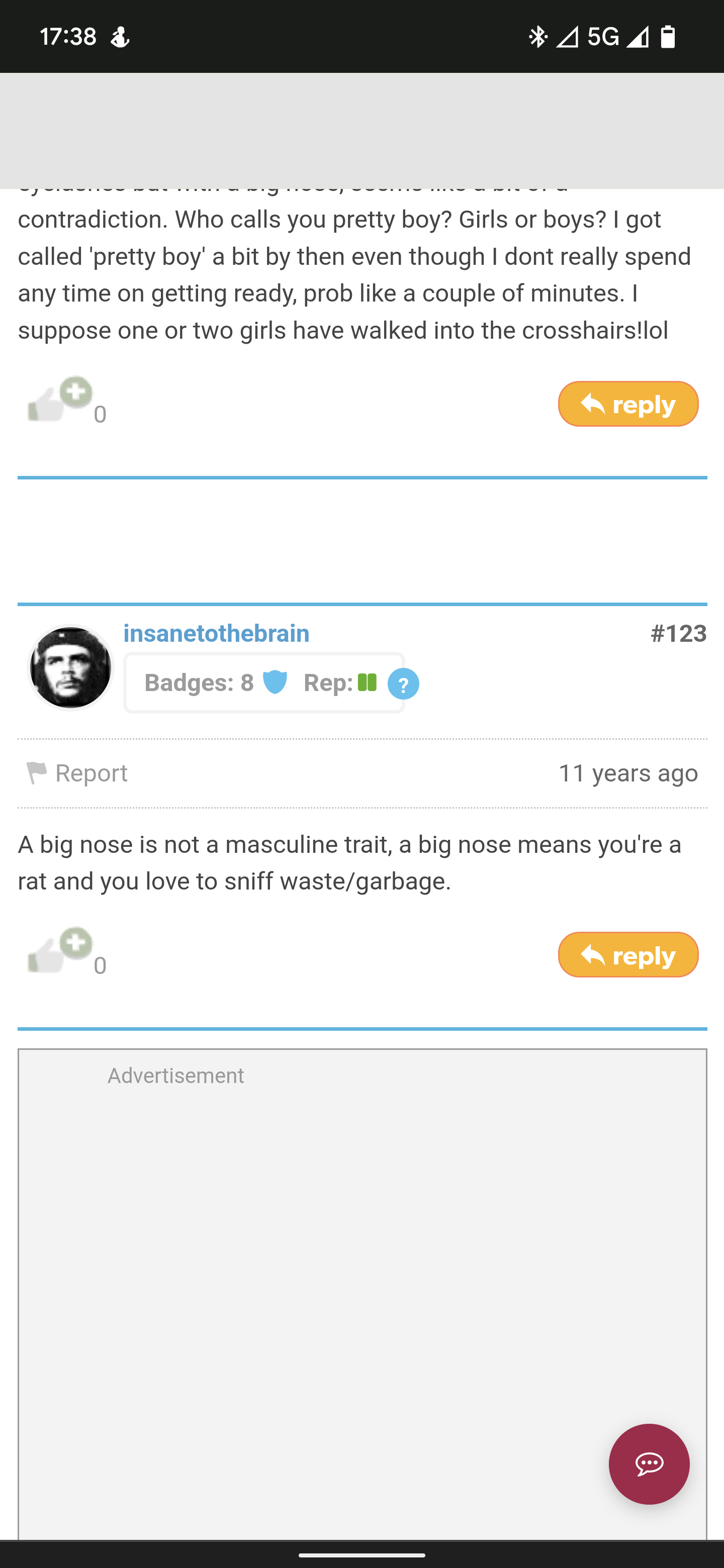Tap the Bluetooth status bar icon
Screen dimensions: 724x1568
click(537, 37)
